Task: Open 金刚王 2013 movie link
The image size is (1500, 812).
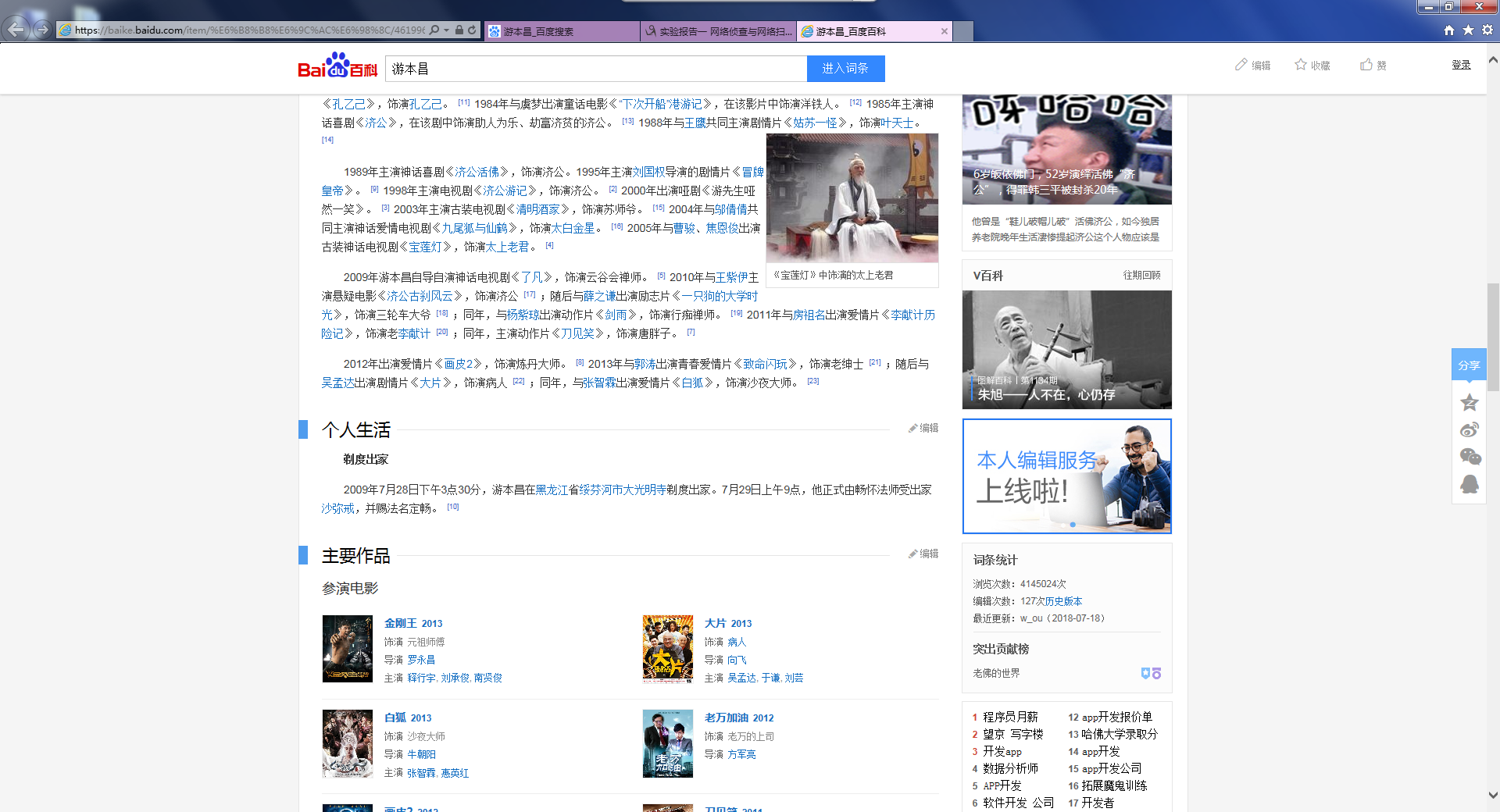Action: point(413,623)
